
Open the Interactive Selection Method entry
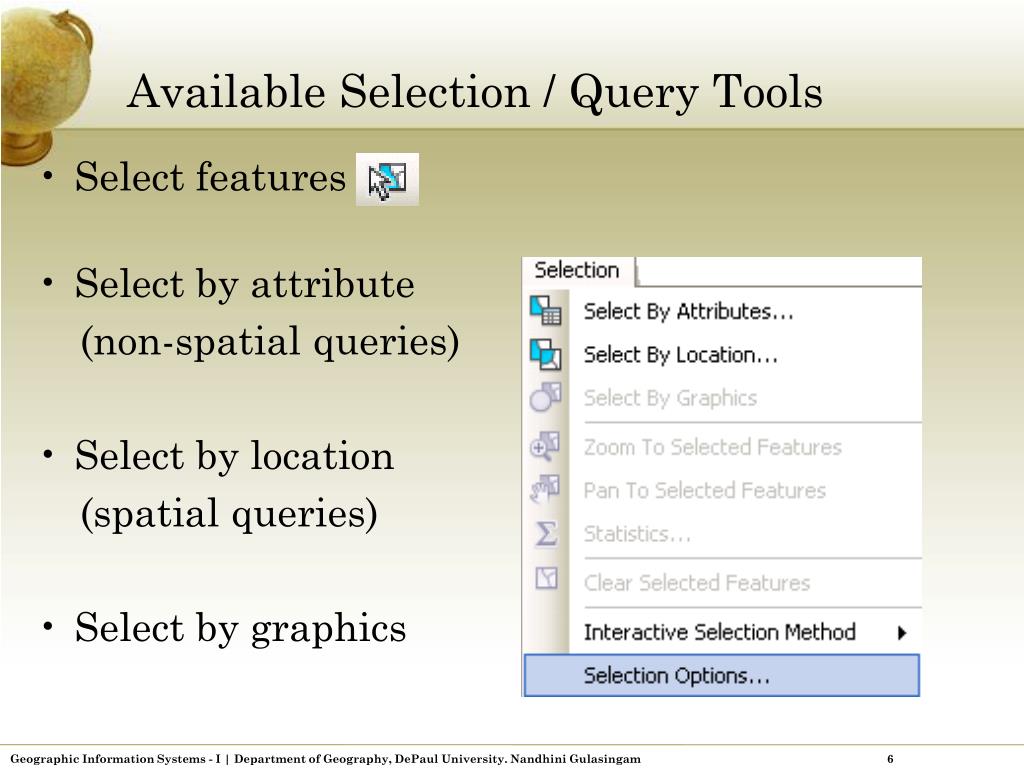tap(720, 632)
